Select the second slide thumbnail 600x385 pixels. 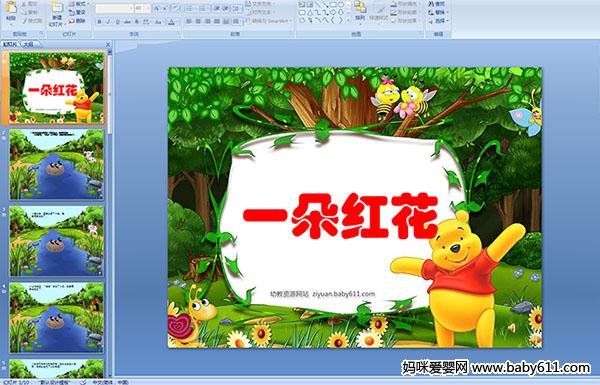tap(57, 164)
